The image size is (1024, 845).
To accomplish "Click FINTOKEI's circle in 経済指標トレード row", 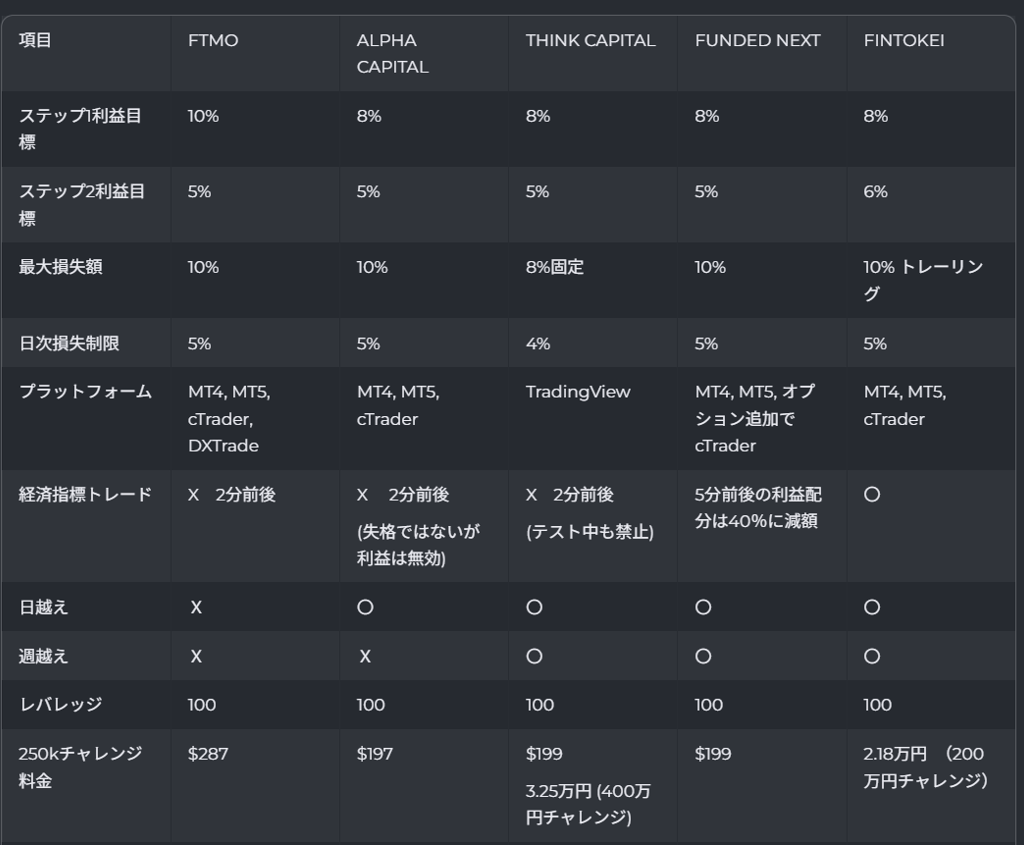I will [872, 494].
